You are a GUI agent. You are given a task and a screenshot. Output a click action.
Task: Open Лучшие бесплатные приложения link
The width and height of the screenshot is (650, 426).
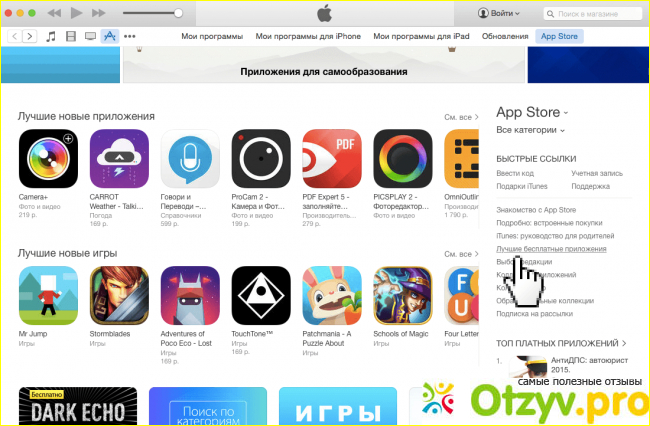coord(551,249)
